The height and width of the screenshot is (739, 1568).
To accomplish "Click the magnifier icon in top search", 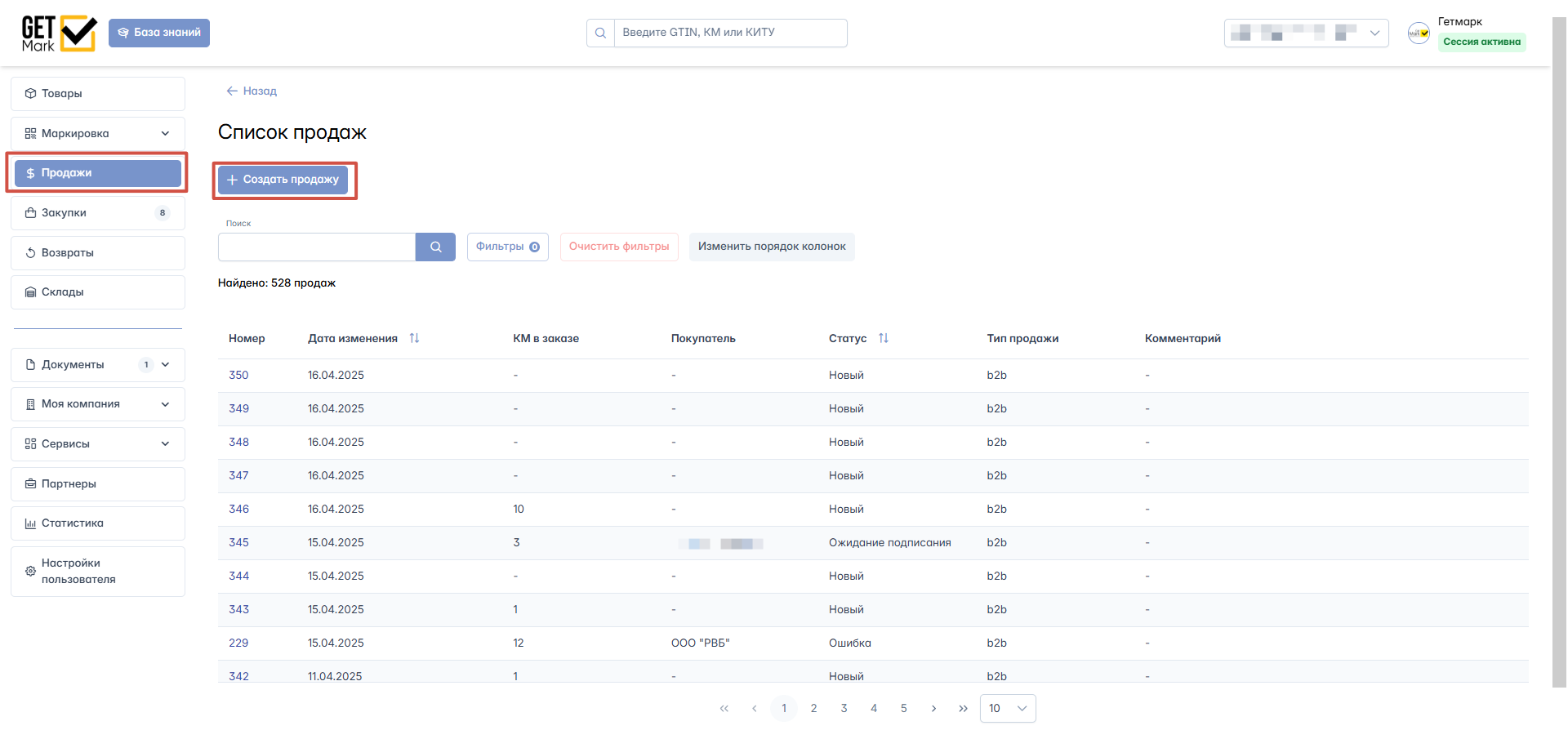I will click(600, 33).
